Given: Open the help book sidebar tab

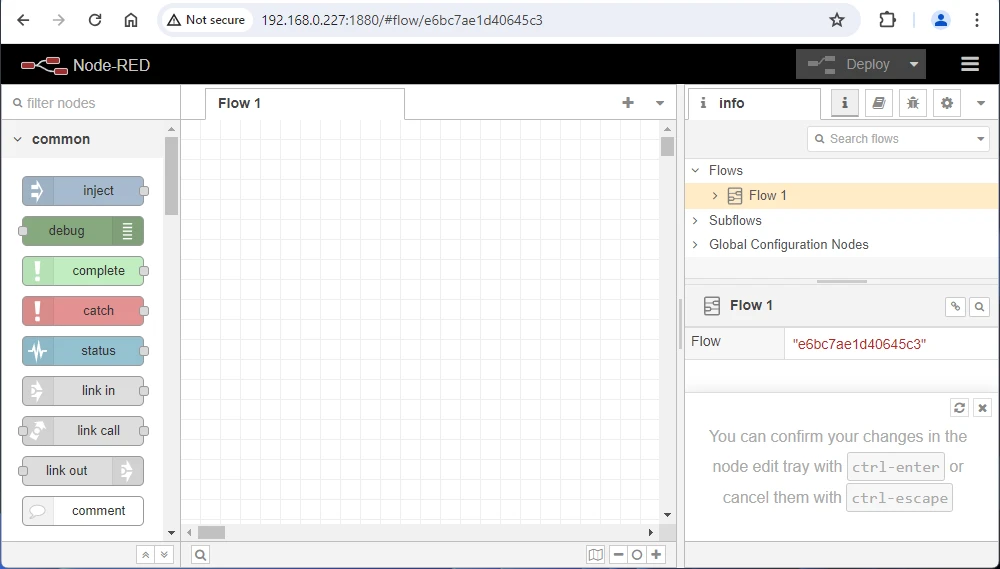Looking at the screenshot, I should pos(878,103).
